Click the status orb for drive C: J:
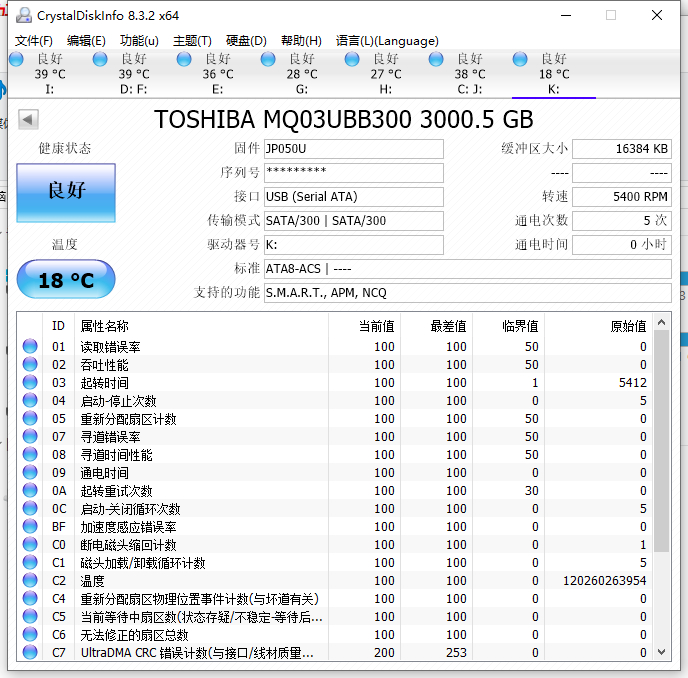Screen dimensions: 688x678 [x=436, y=59]
